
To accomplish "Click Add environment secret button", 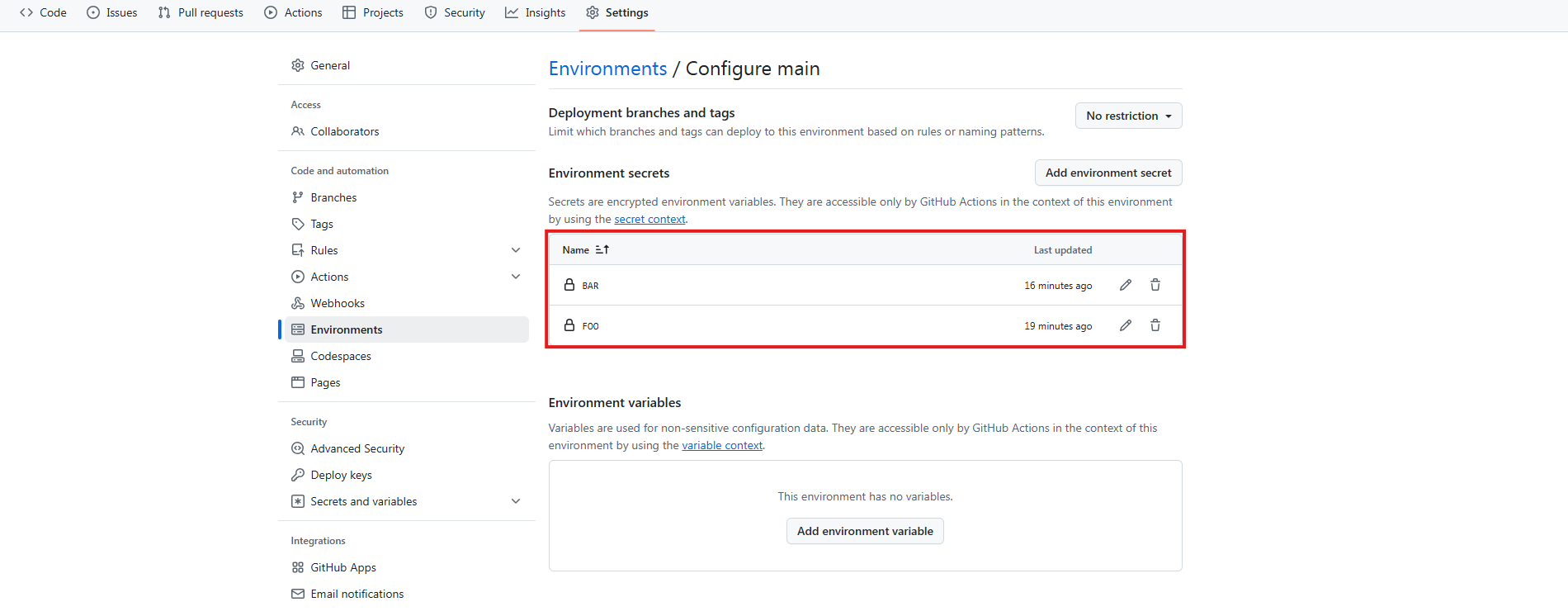I will [x=1108, y=173].
